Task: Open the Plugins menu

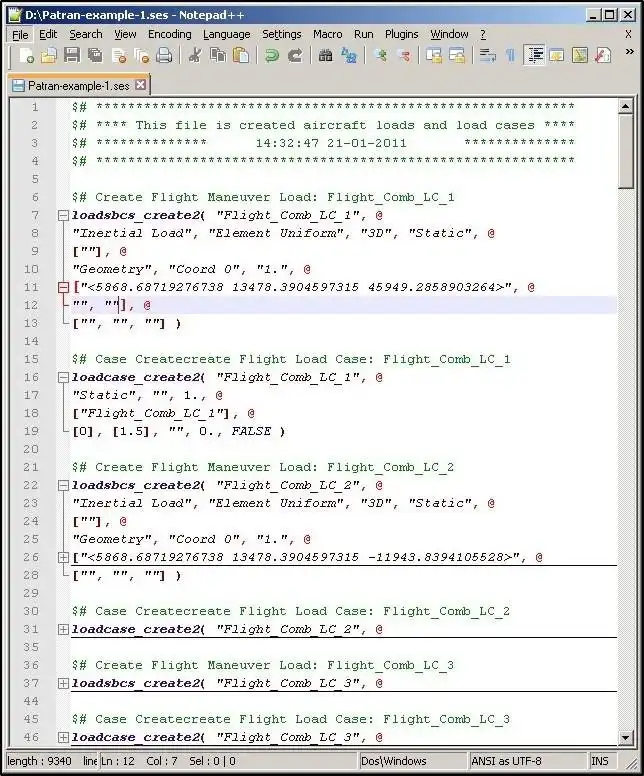Action: 401,35
